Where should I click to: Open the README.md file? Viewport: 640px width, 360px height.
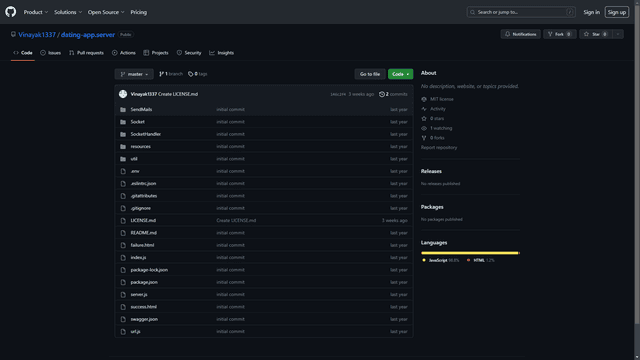tap(144, 233)
